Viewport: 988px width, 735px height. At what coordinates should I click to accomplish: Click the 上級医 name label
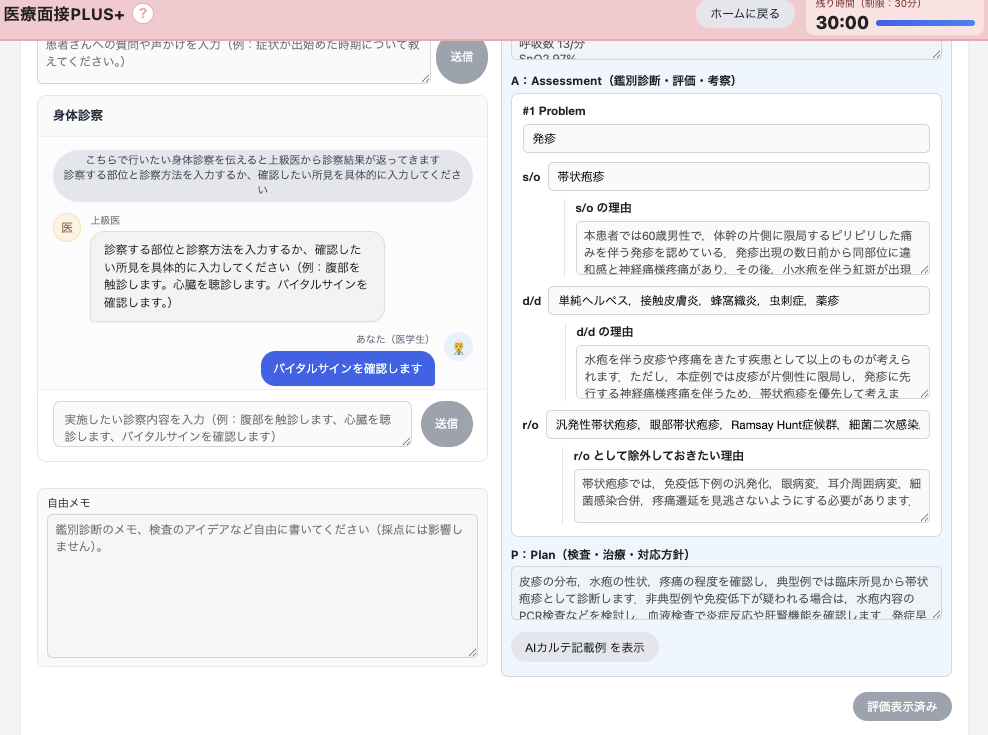[x=105, y=220]
